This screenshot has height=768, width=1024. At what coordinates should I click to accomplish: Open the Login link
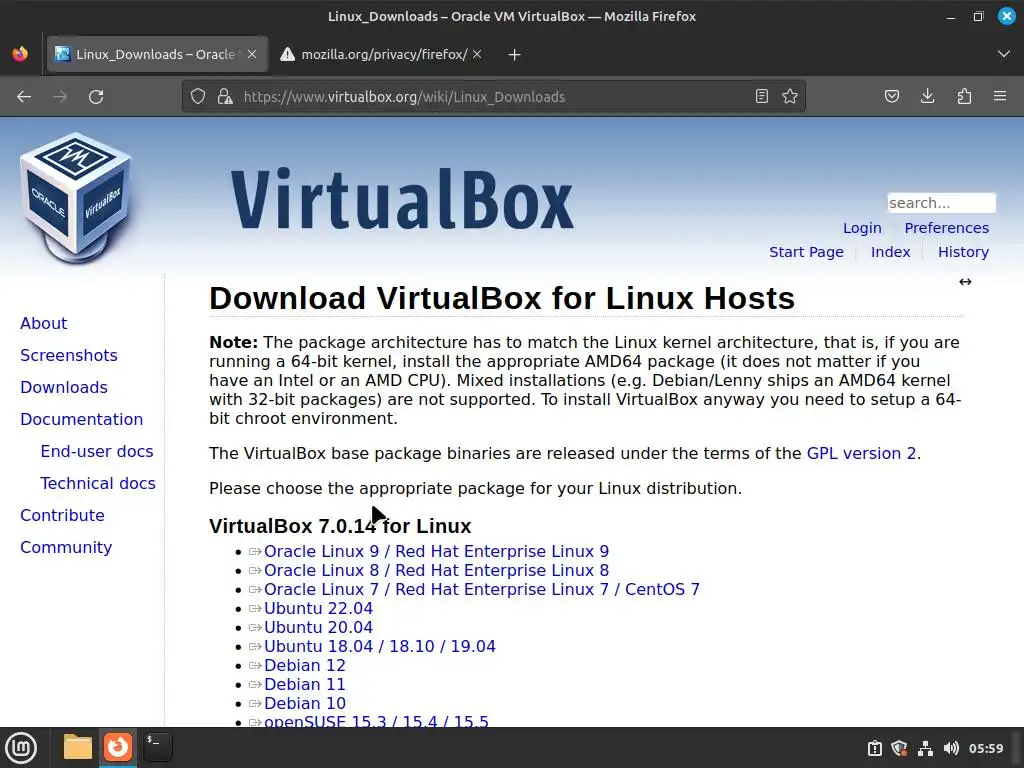pyautogui.click(x=862, y=228)
